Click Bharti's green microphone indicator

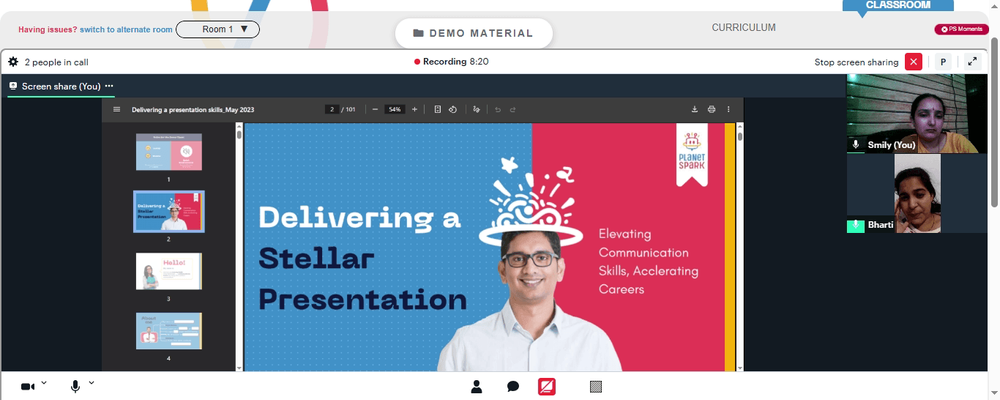pyautogui.click(x=855, y=226)
